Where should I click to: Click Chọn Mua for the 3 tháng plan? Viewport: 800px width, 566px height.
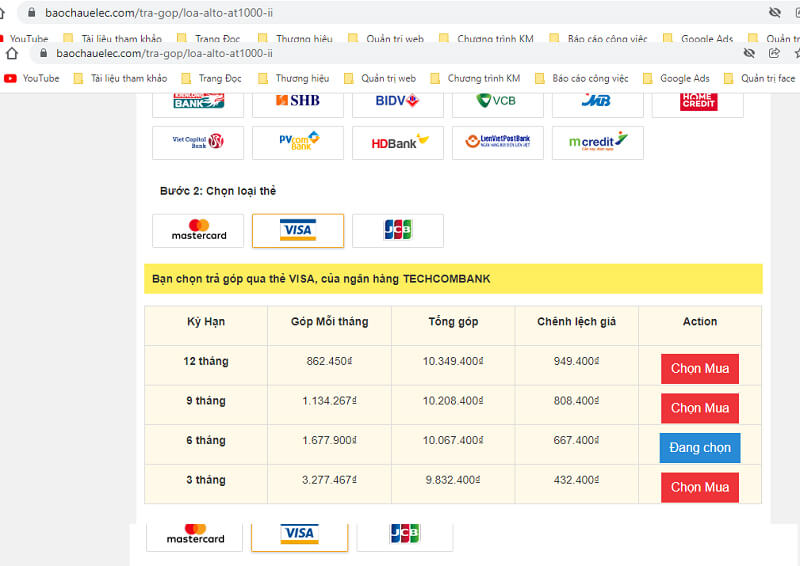tap(699, 487)
